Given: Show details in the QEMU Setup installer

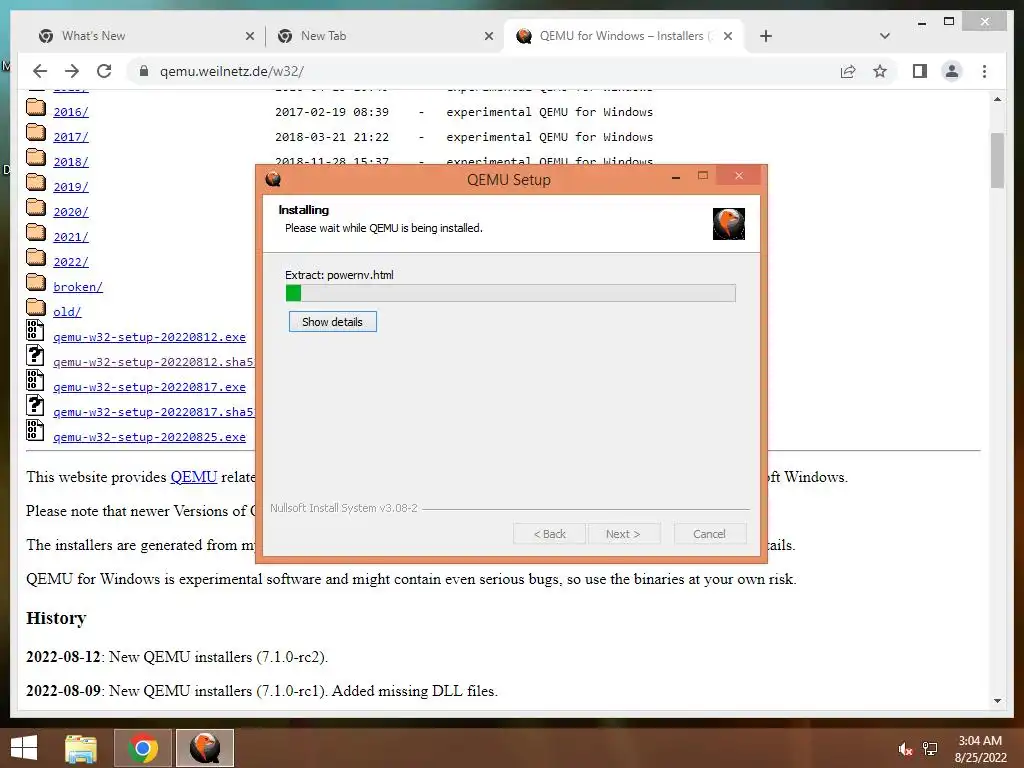Looking at the screenshot, I should tap(332, 322).
